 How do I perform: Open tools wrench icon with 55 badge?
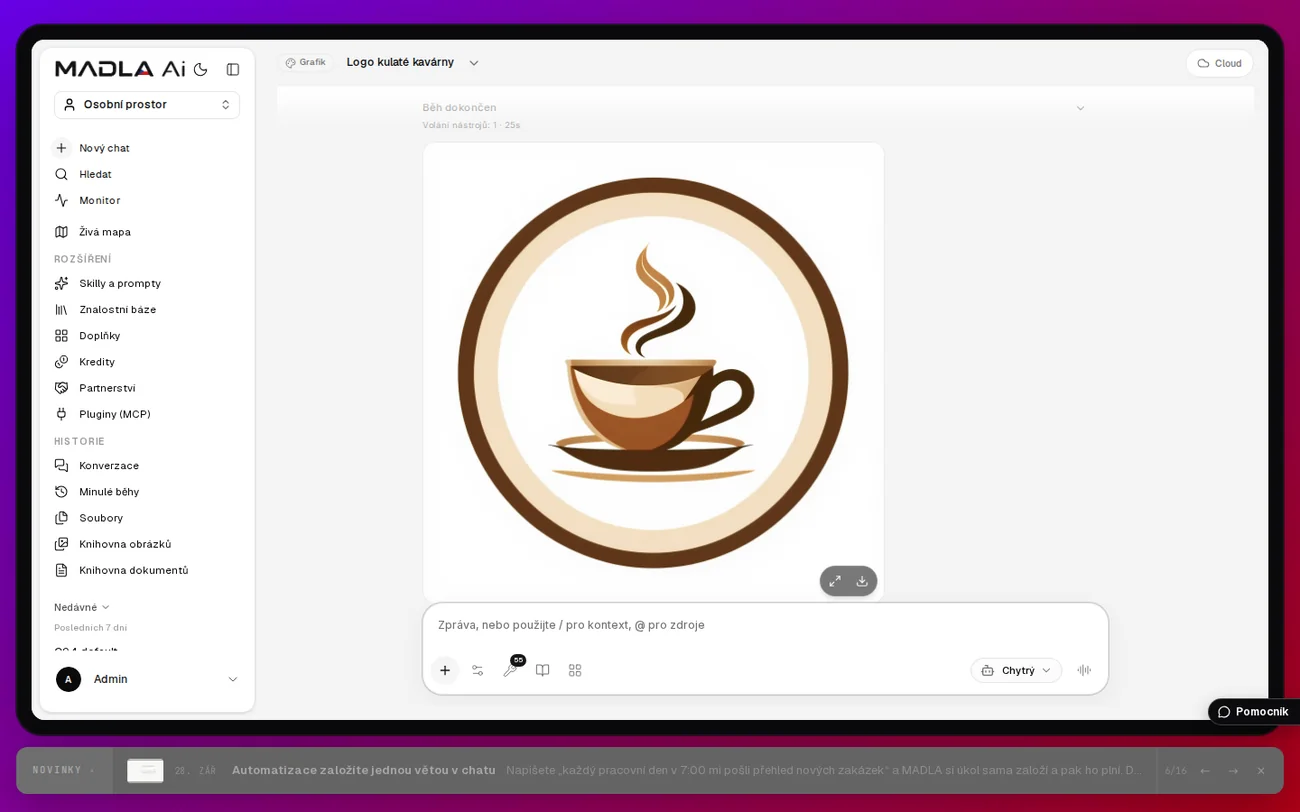tap(511, 669)
